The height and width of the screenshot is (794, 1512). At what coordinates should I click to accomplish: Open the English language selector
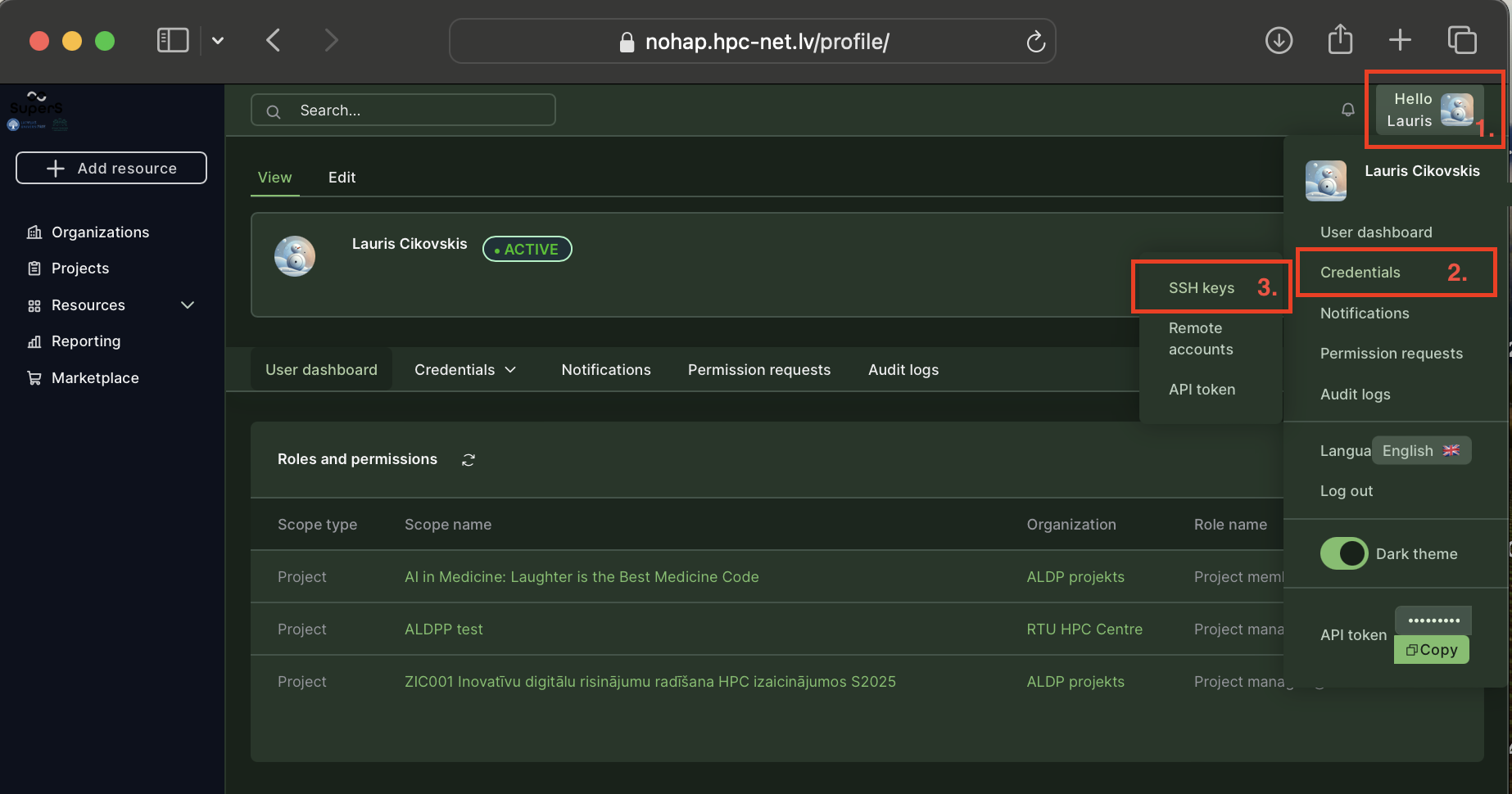[x=1420, y=451]
